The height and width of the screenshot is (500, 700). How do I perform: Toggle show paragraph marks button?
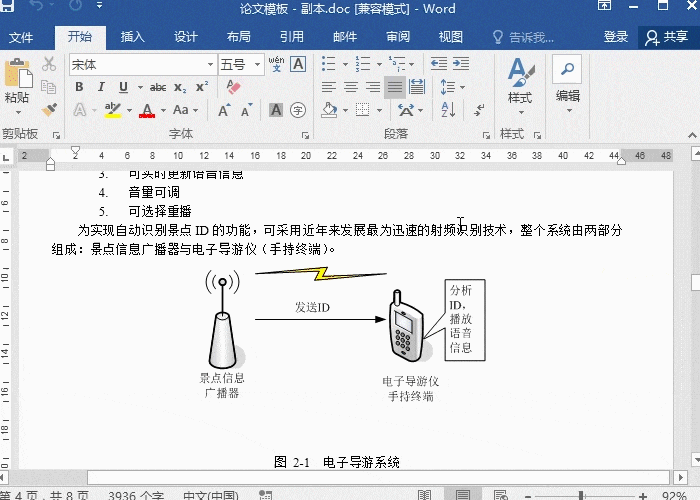tap(479, 110)
